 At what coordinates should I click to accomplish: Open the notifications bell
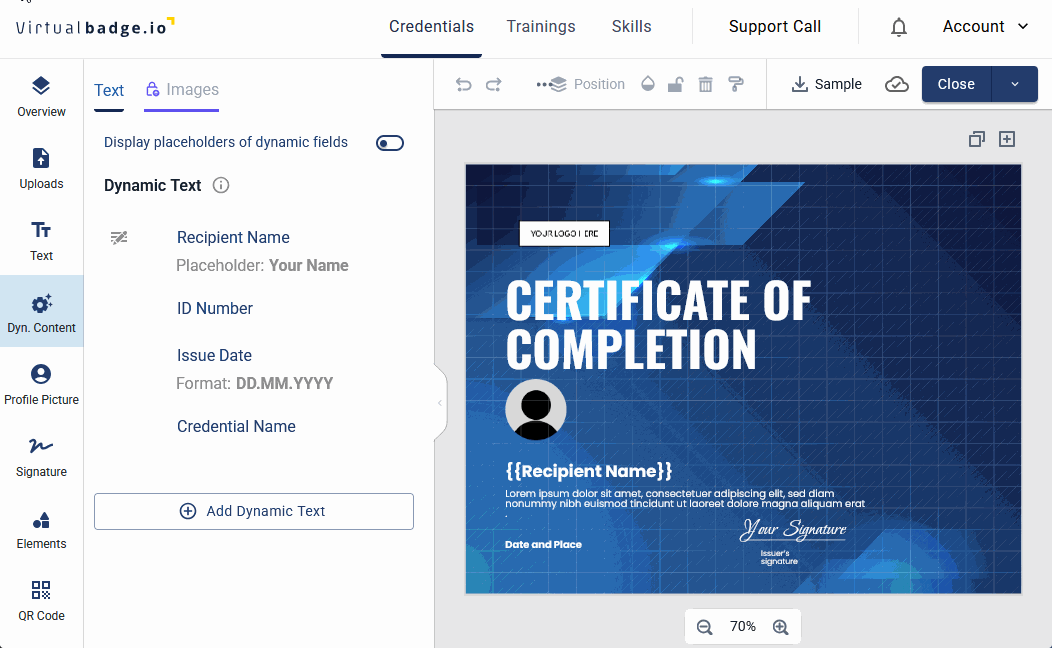pyautogui.click(x=899, y=27)
